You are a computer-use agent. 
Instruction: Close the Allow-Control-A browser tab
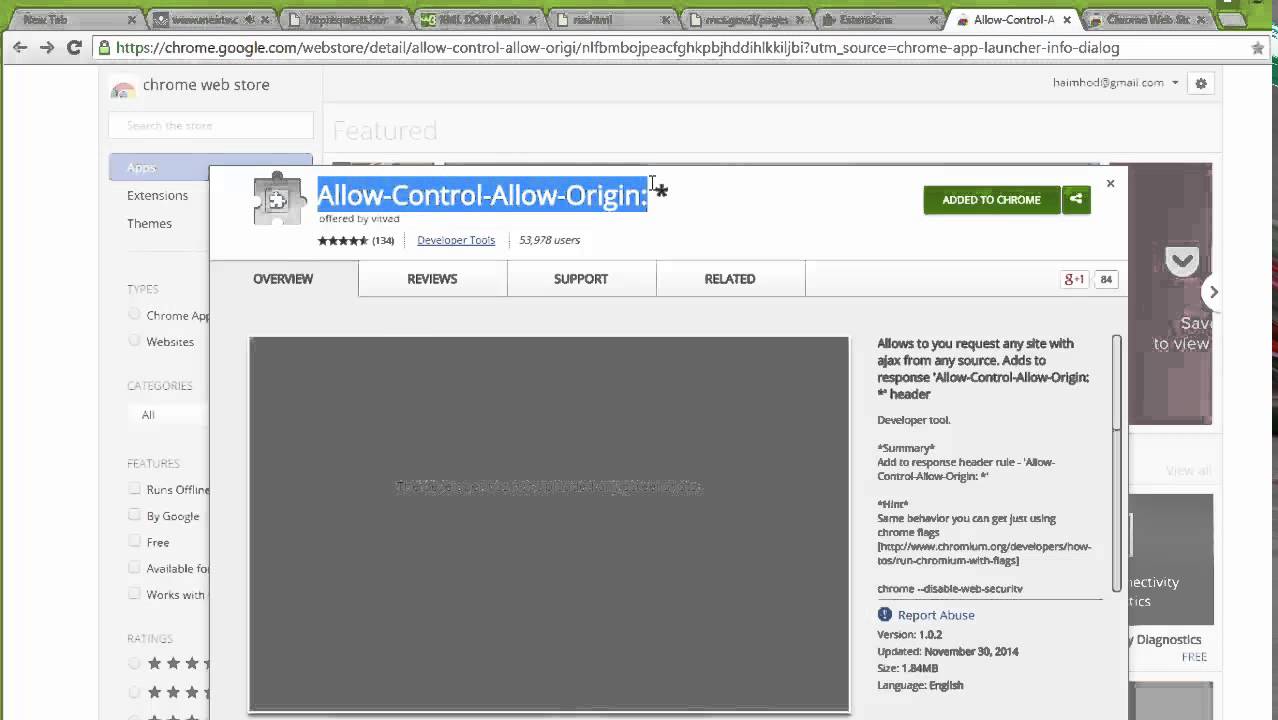[x=1067, y=19]
